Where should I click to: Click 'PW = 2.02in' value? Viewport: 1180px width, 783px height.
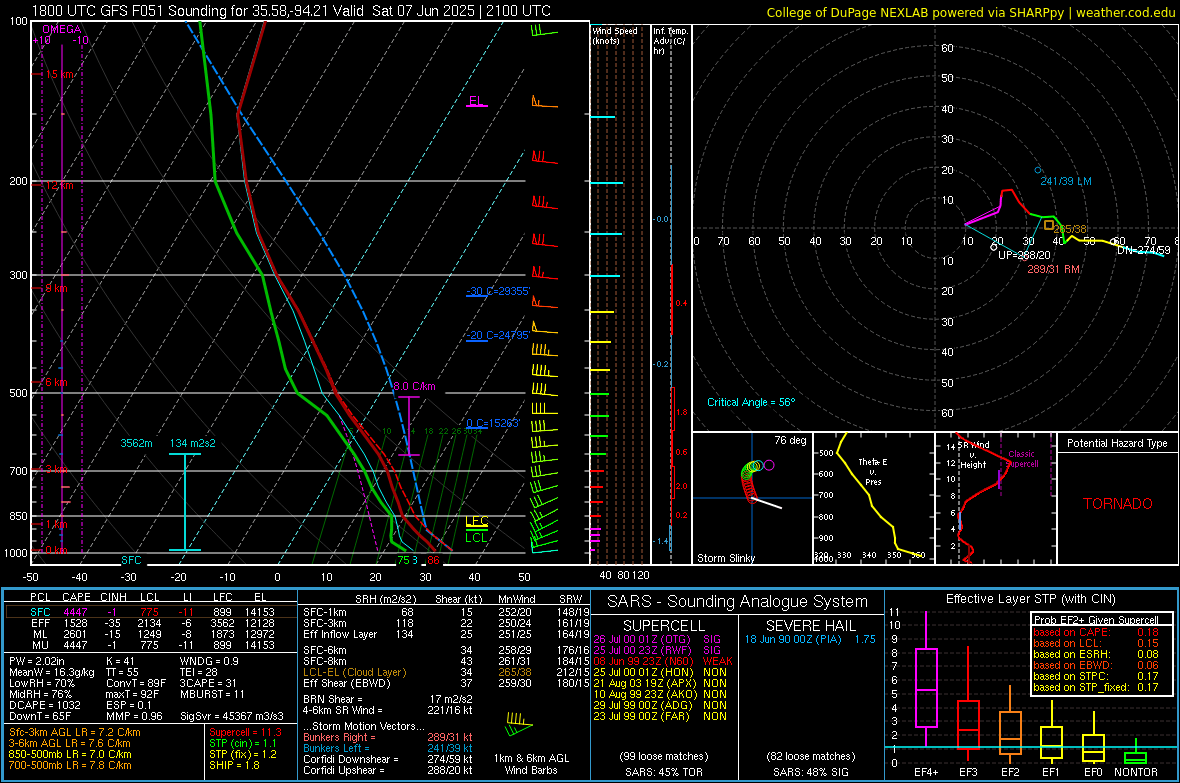click(37, 661)
